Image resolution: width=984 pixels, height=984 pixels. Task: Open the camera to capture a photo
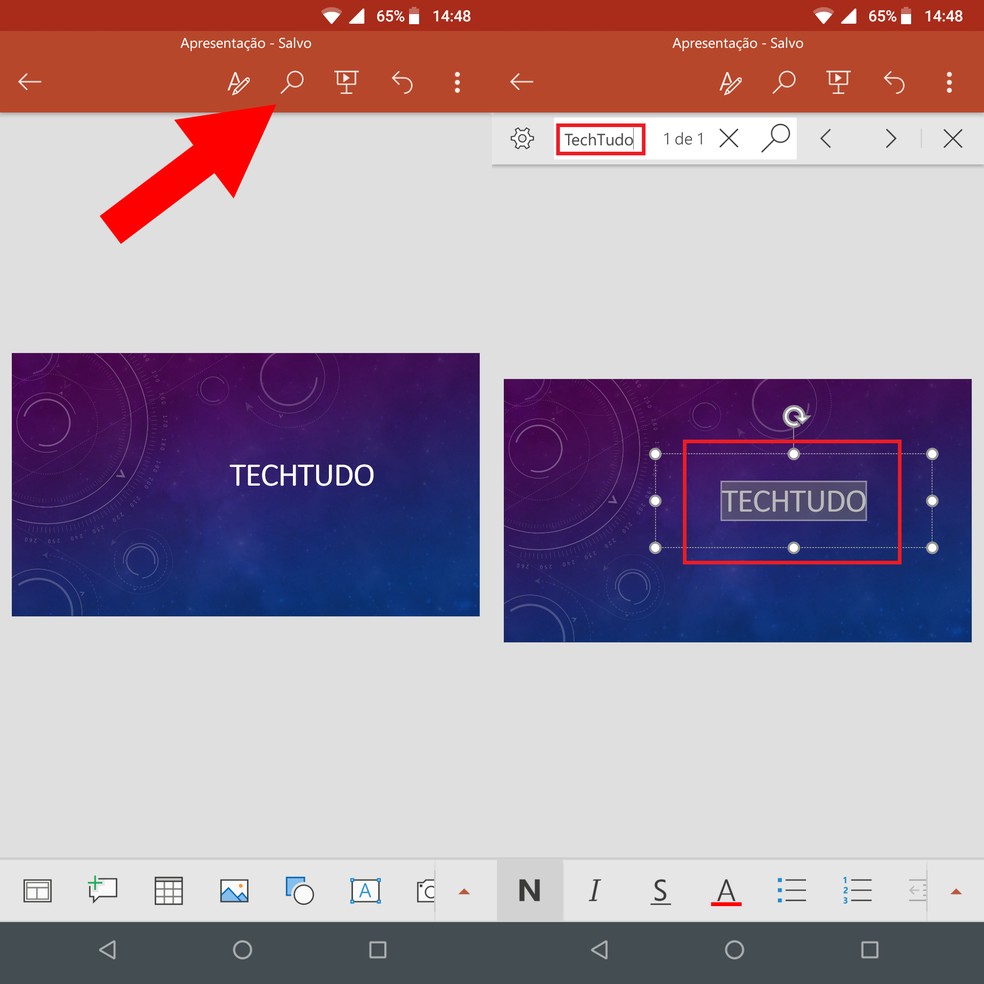[426, 890]
